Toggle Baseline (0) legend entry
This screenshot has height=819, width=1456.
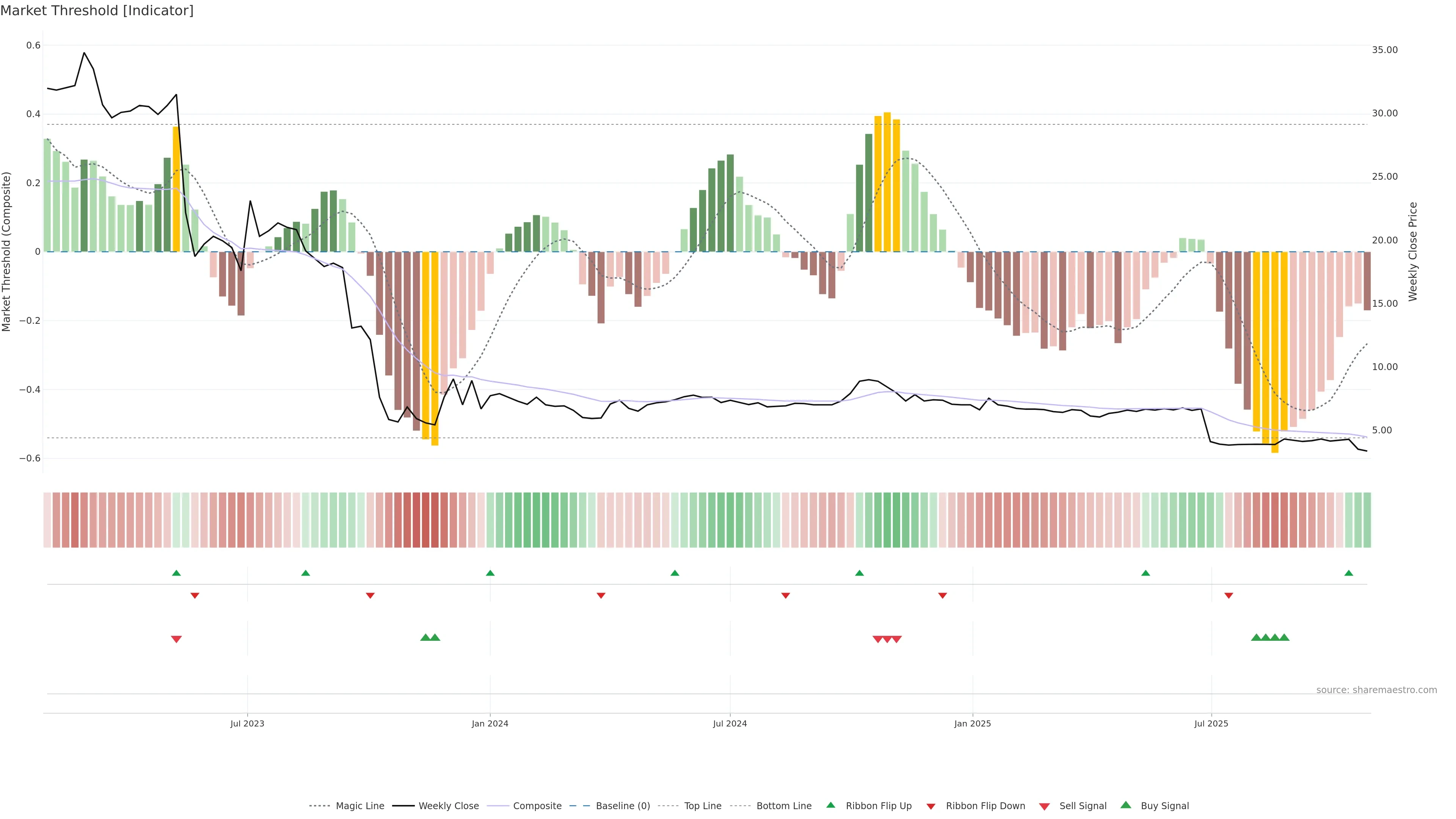623,806
